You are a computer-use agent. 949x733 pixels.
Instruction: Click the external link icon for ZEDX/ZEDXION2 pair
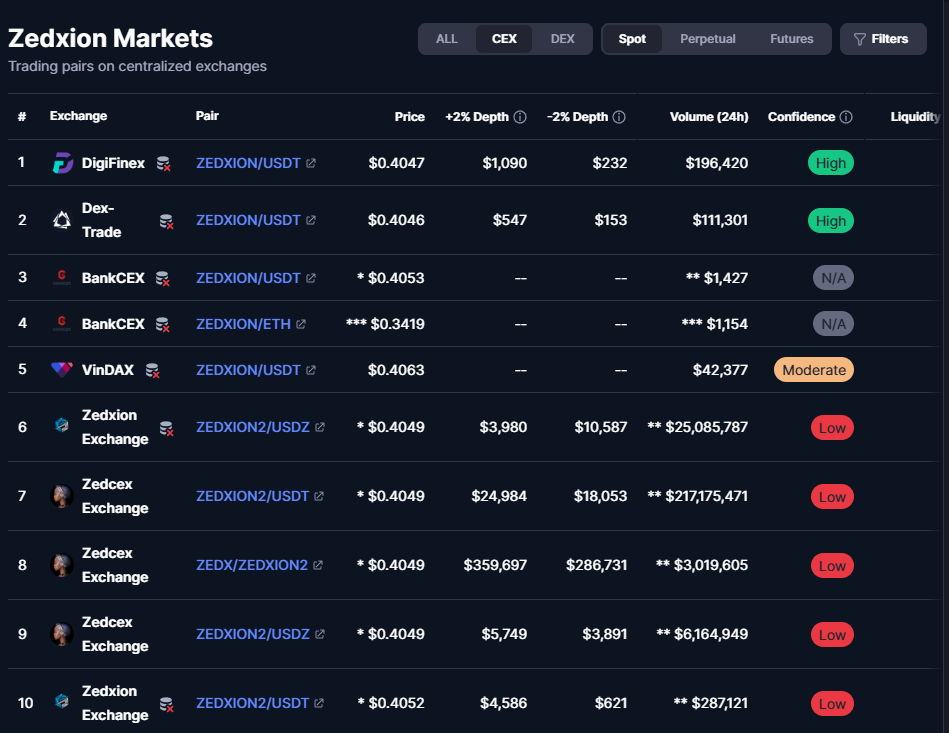318,565
